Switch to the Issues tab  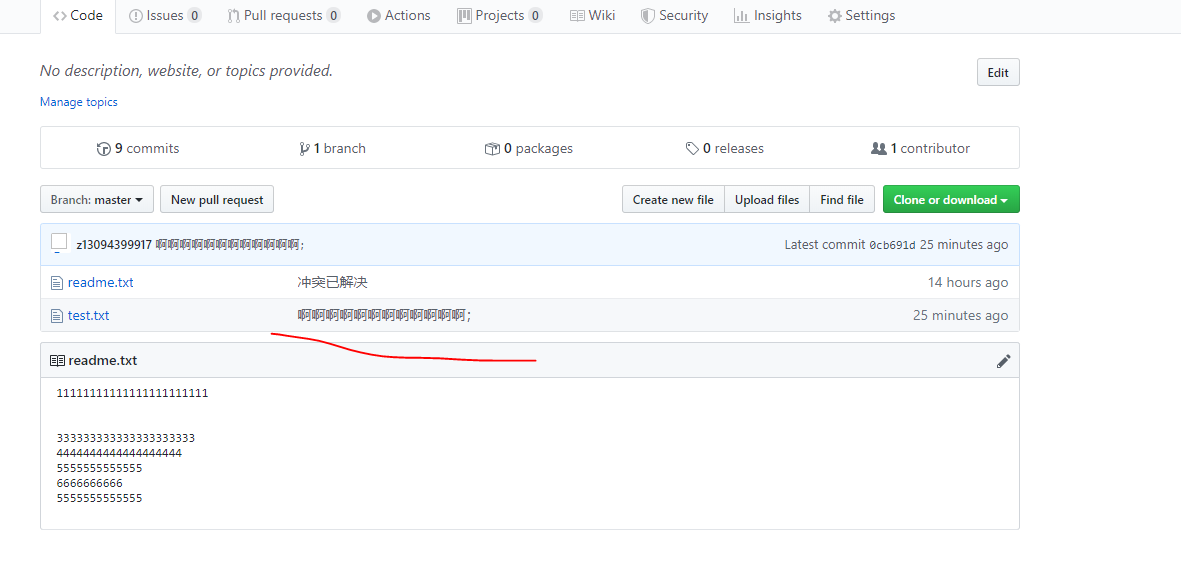click(165, 16)
